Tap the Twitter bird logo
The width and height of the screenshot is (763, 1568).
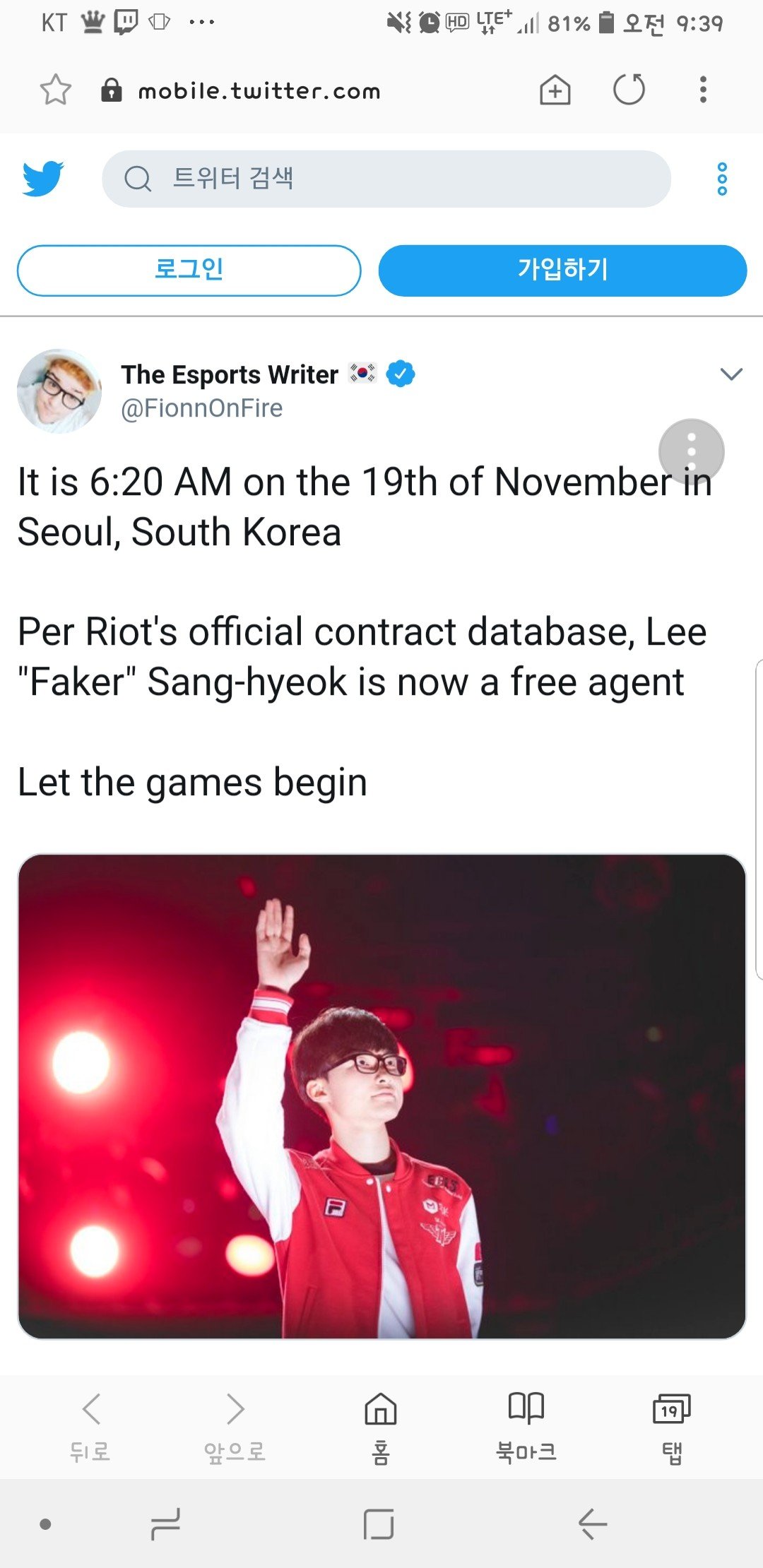tap(43, 178)
